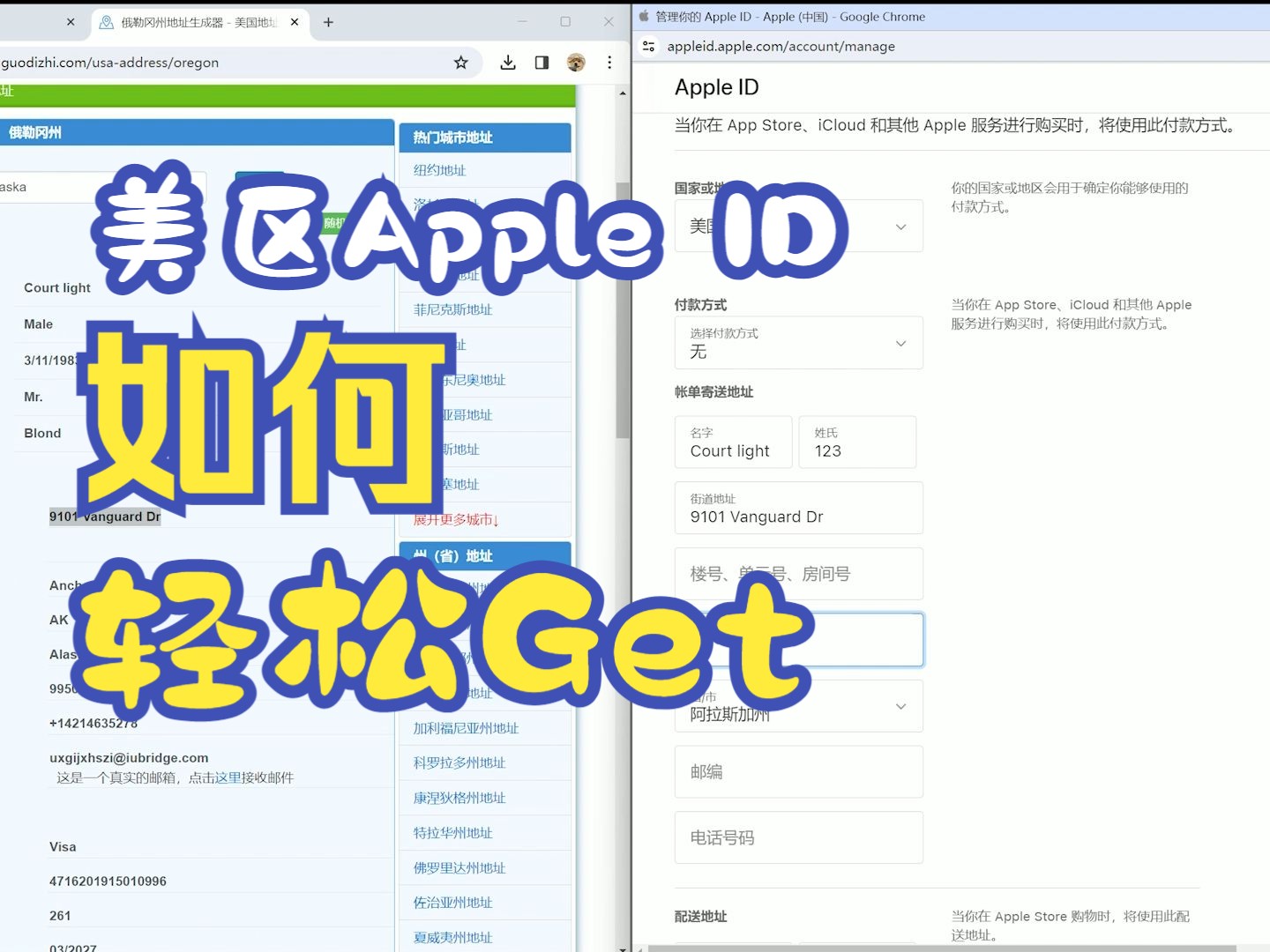The width and height of the screenshot is (1270, 952).
Task: Open 纽约地址 link
Action: coord(439,170)
